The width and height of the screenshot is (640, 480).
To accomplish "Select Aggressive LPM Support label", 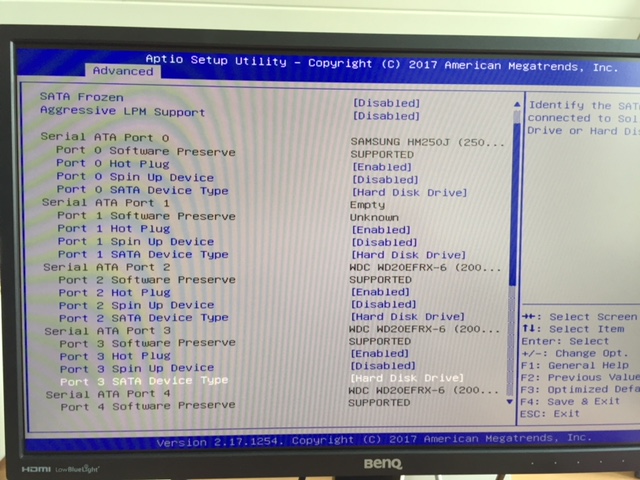I will 122,111.
